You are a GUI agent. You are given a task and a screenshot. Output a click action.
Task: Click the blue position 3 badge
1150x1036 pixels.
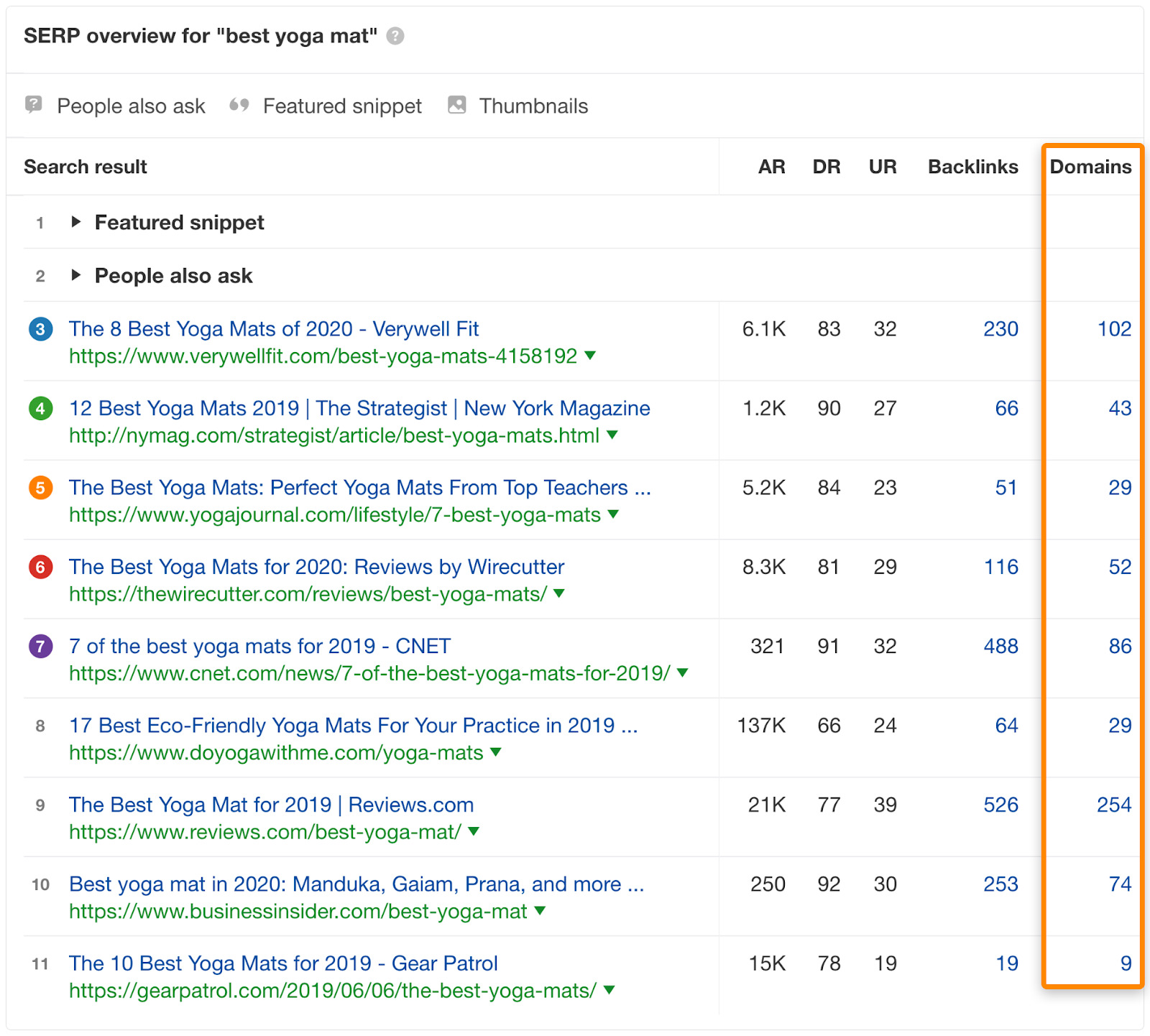(x=41, y=328)
